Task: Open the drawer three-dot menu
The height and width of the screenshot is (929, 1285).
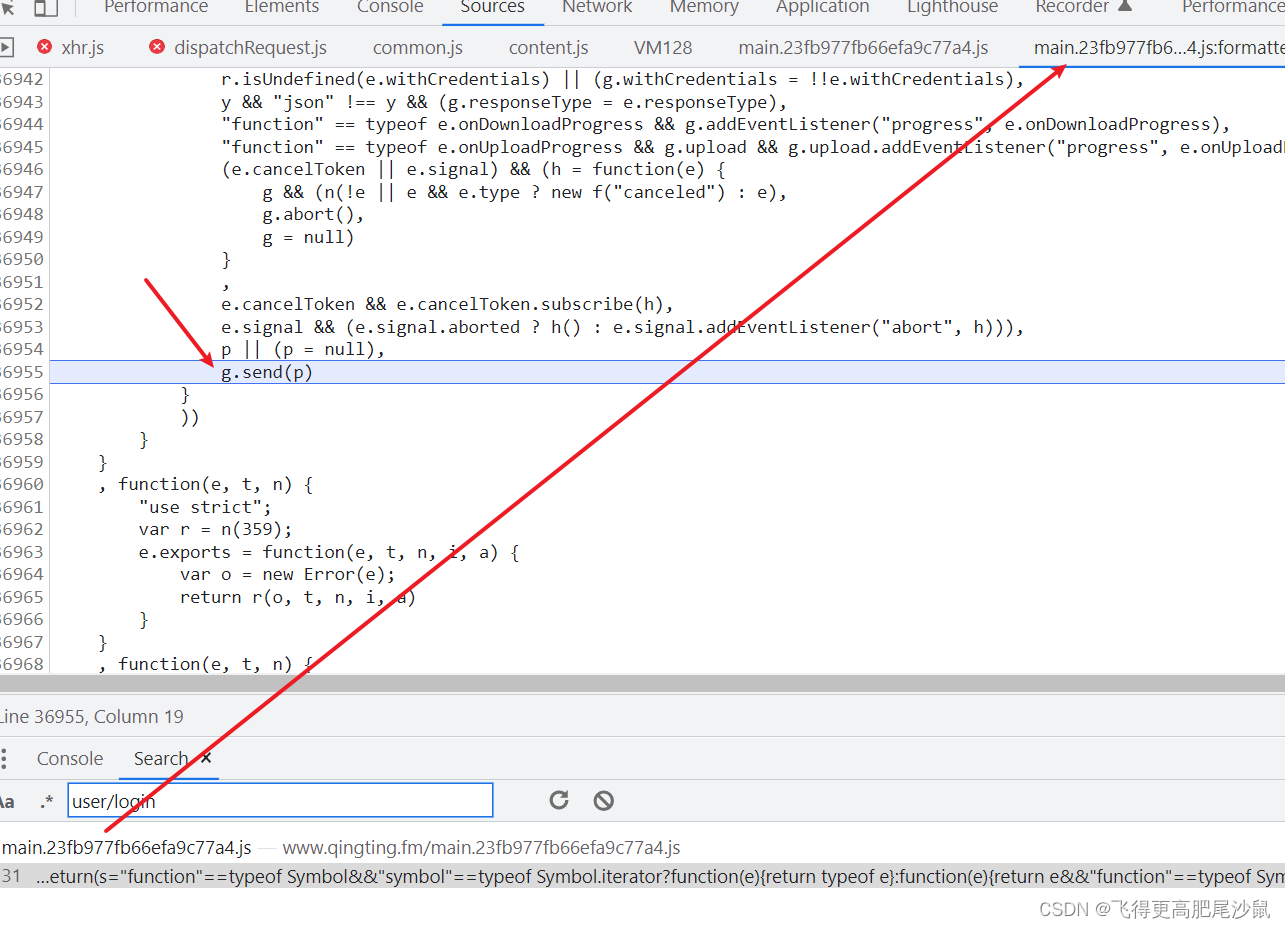Action: [x=4, y=759]
